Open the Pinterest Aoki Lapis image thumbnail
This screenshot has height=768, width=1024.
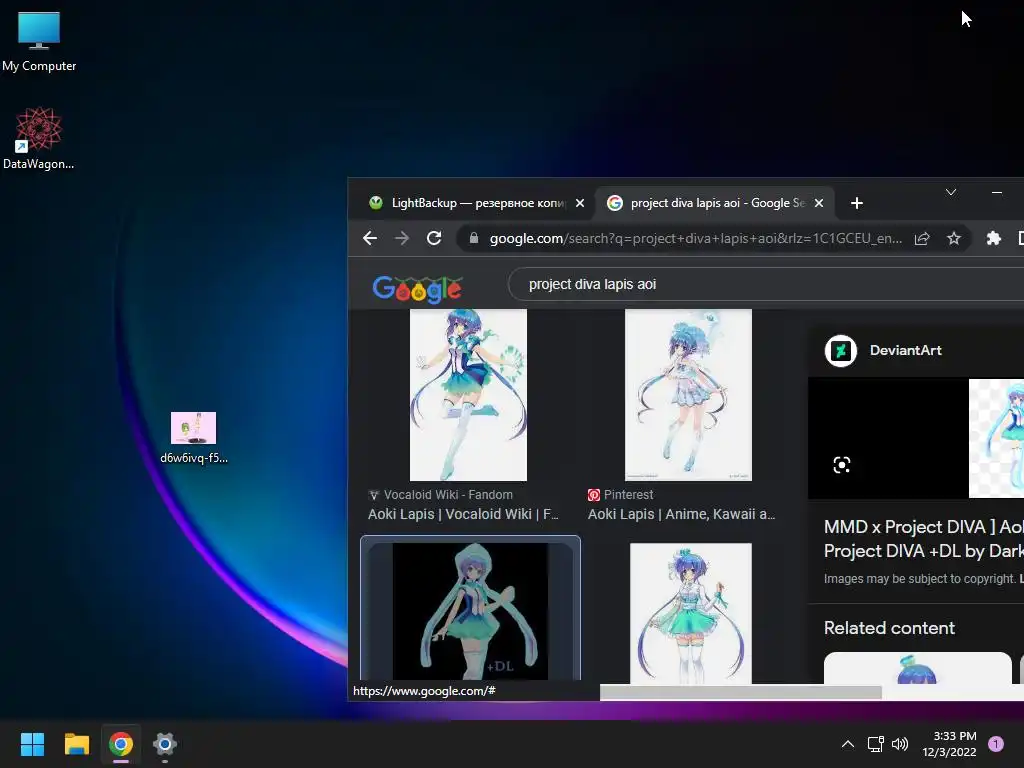click(x=688, y=395)
